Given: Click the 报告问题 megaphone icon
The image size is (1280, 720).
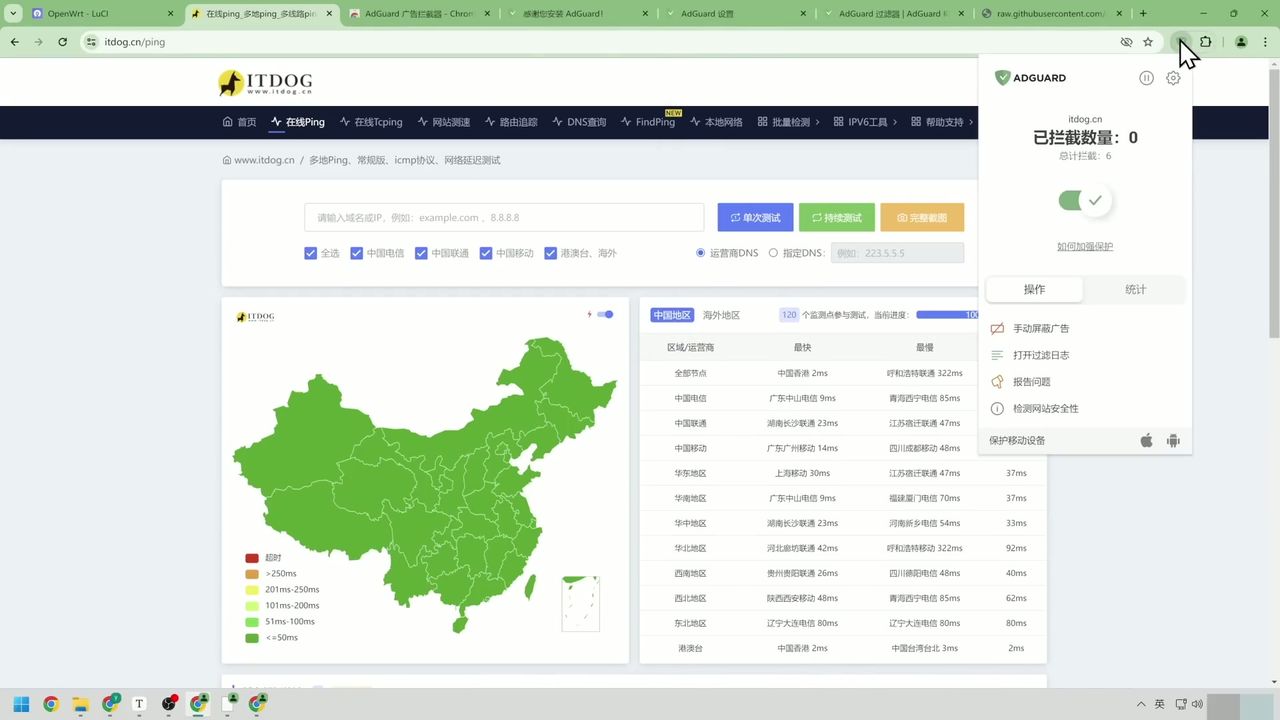Looking at the screenshot, I should 997,381.
